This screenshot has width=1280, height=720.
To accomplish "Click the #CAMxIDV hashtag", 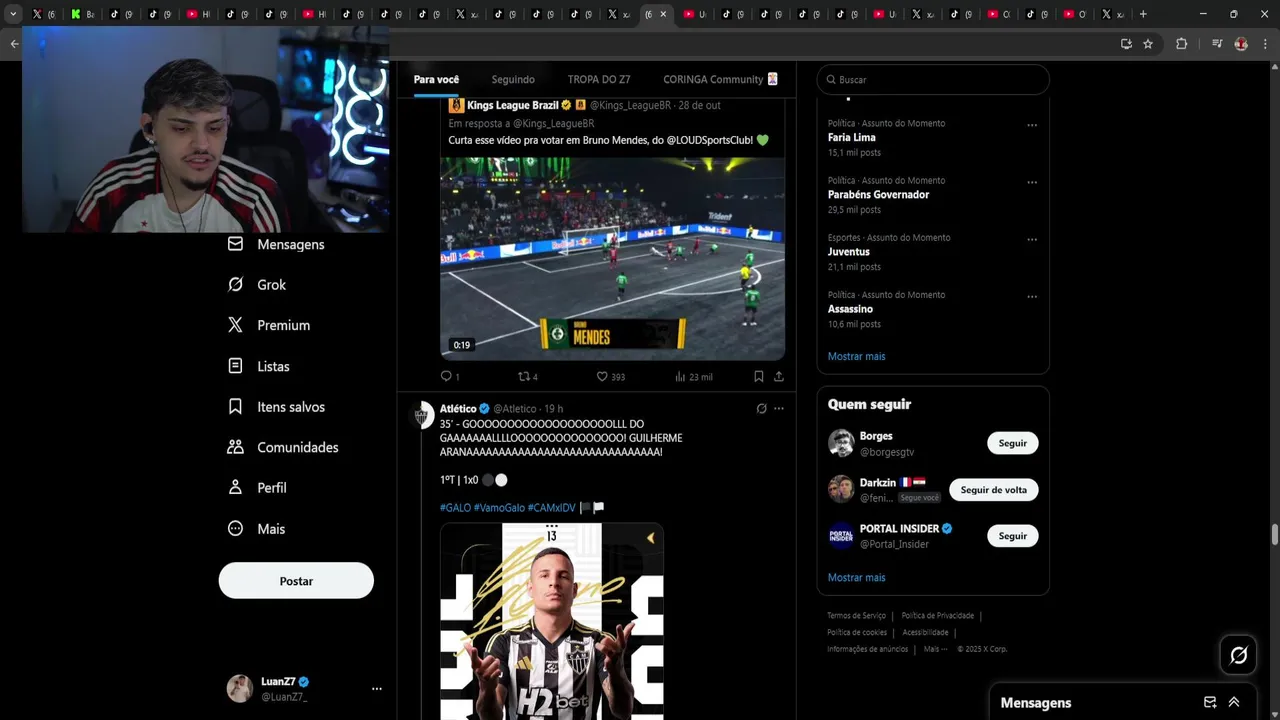I will point(552,508).
